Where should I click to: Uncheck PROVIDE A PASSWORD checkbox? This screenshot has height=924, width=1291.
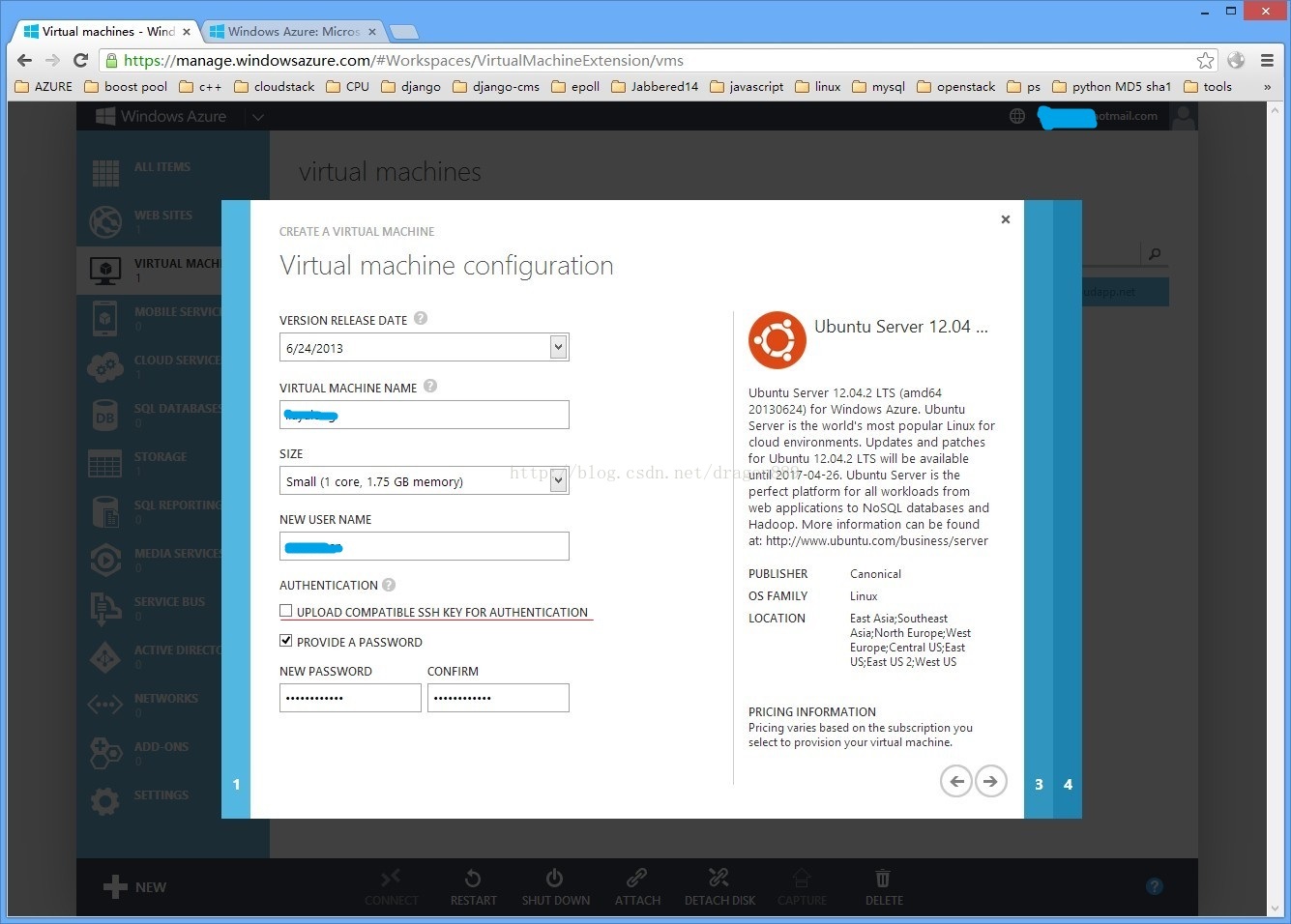tap(286, 641)
